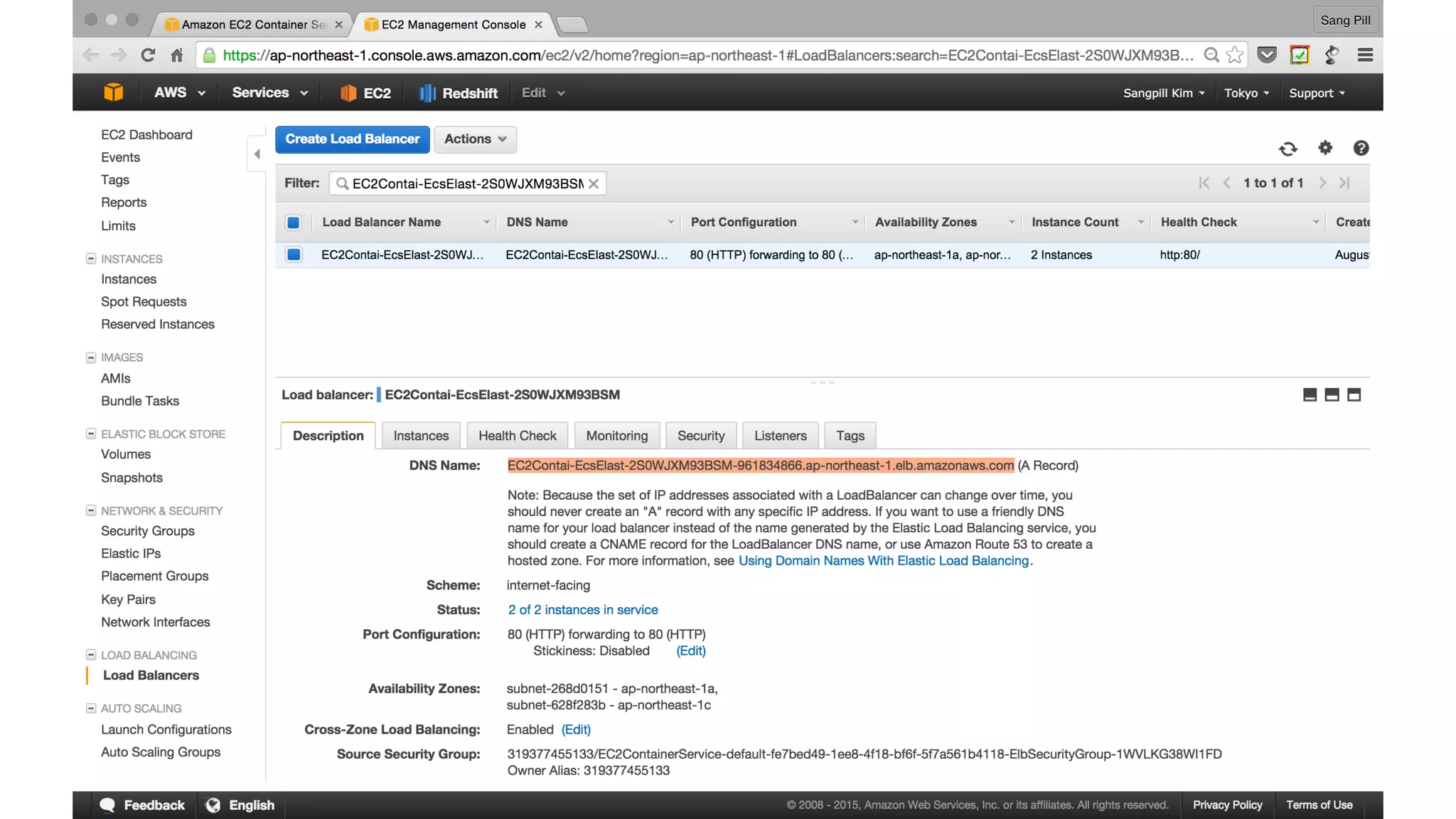Open the Actions dropdown
This screenshot has width=1456, height=819.
coord(475,139)
